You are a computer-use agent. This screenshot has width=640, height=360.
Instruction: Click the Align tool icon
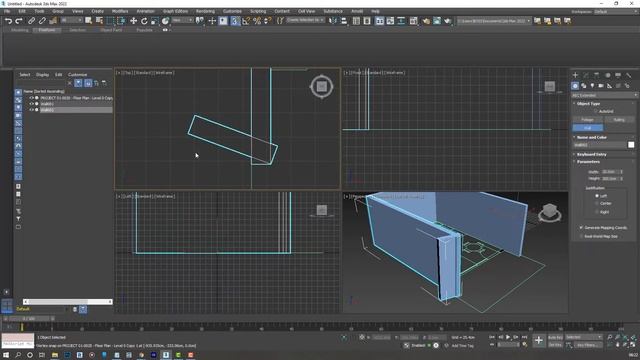pyautogui.click(x=344, y=21)
